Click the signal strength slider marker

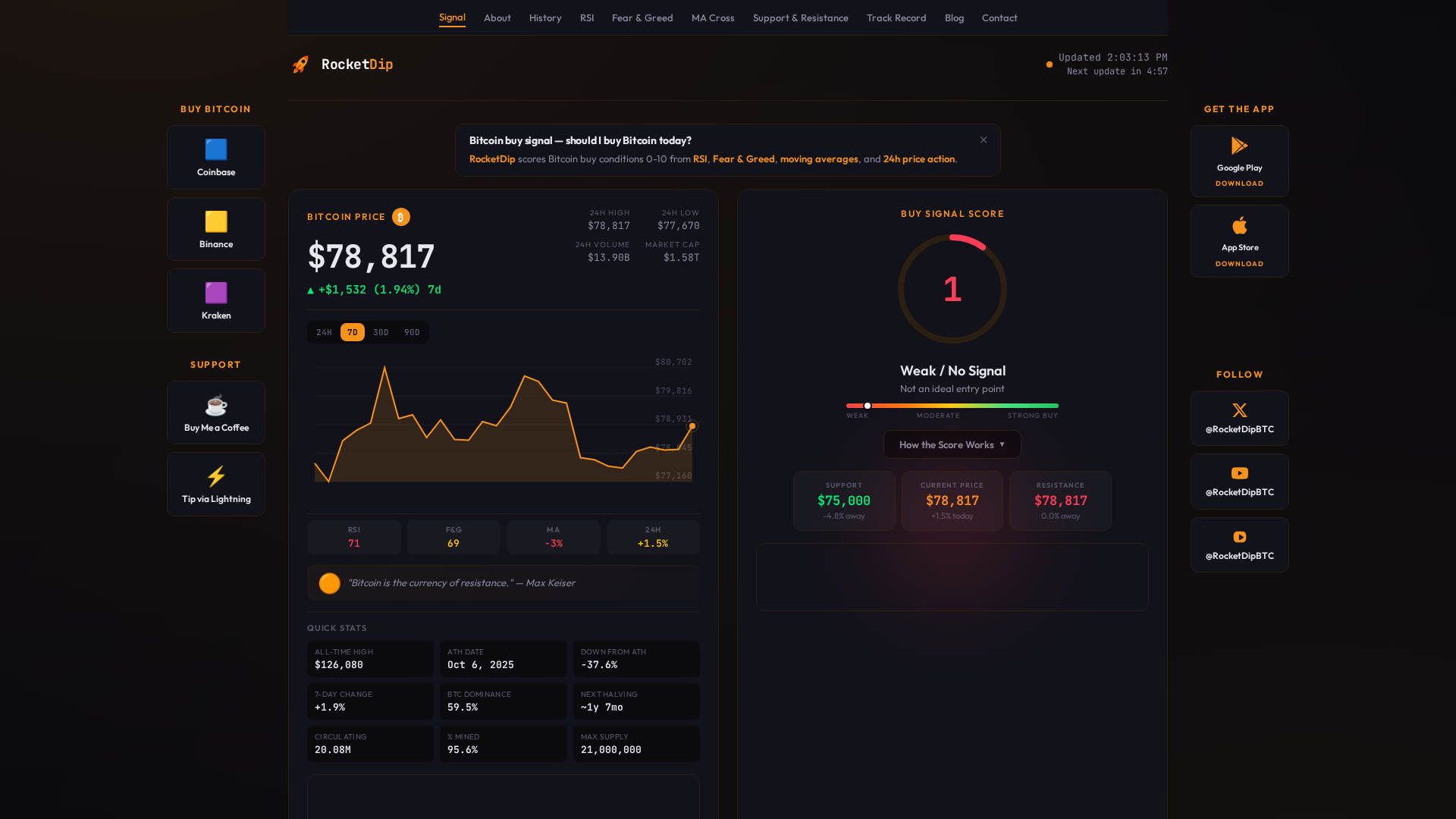(x=868, y=406)
